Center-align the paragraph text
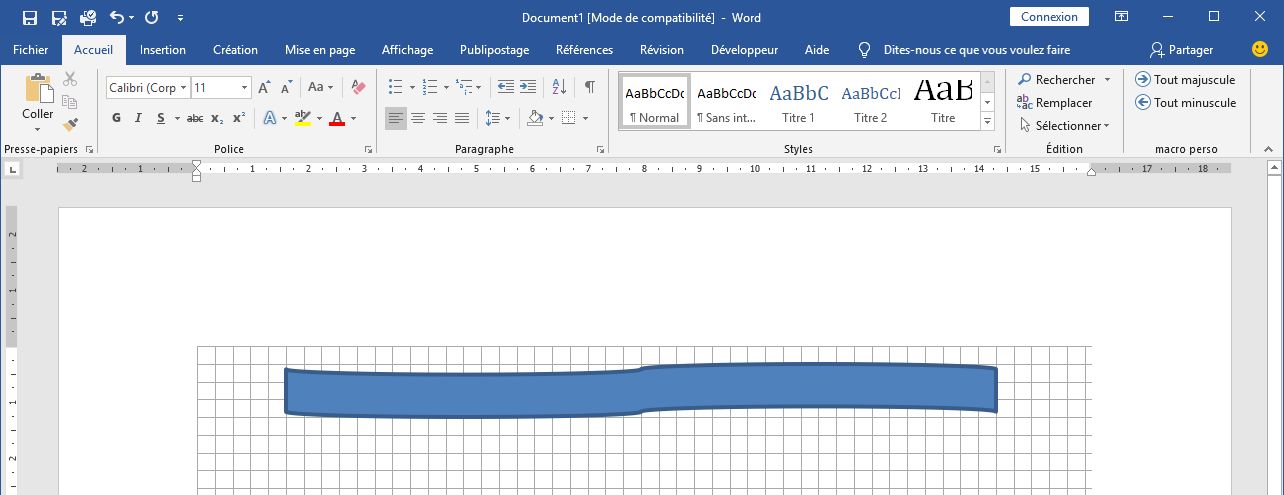Screen dimensions: 1284x495 click(x=418, y=118)
